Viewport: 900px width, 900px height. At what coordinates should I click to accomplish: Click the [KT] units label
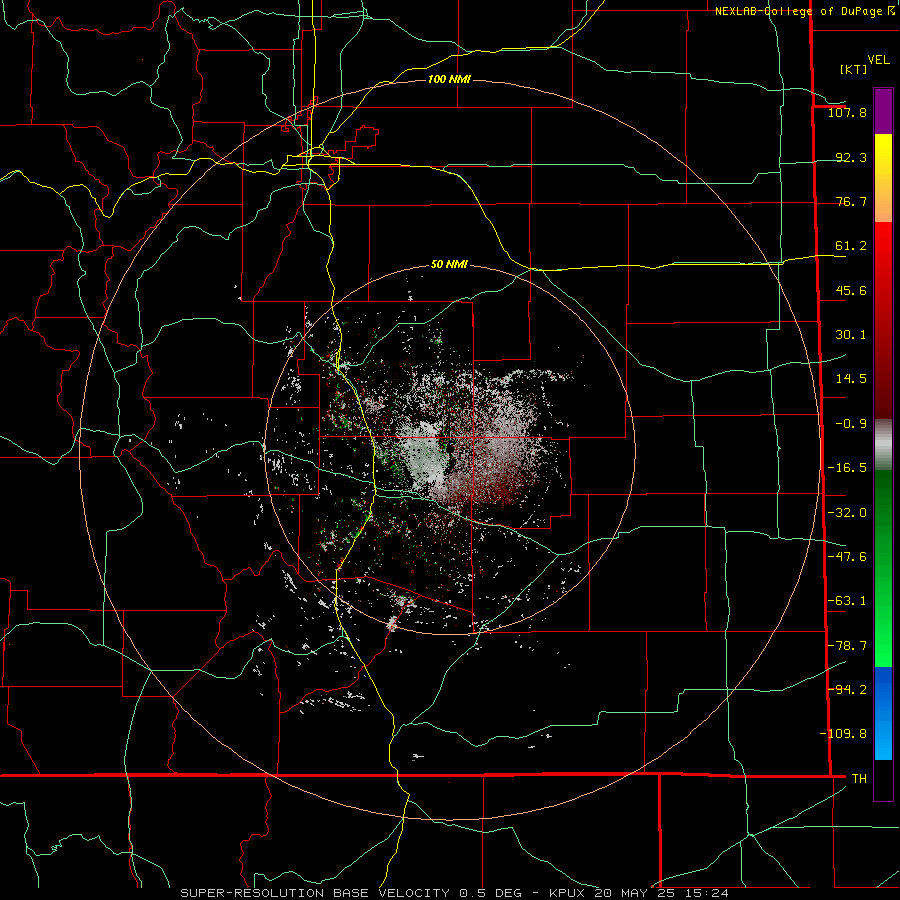(854, 69)
